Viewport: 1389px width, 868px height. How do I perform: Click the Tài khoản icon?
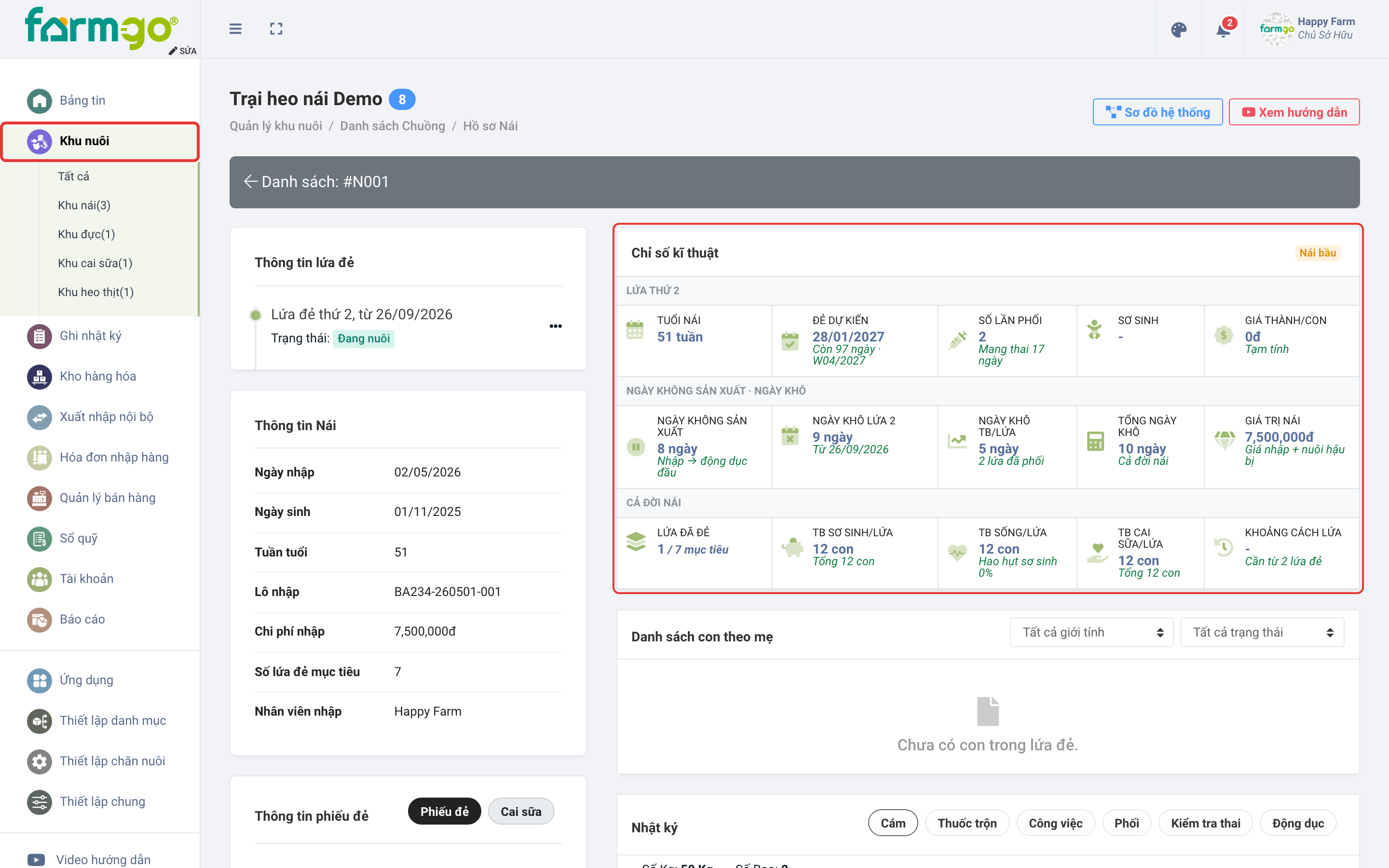coord(39,579)
